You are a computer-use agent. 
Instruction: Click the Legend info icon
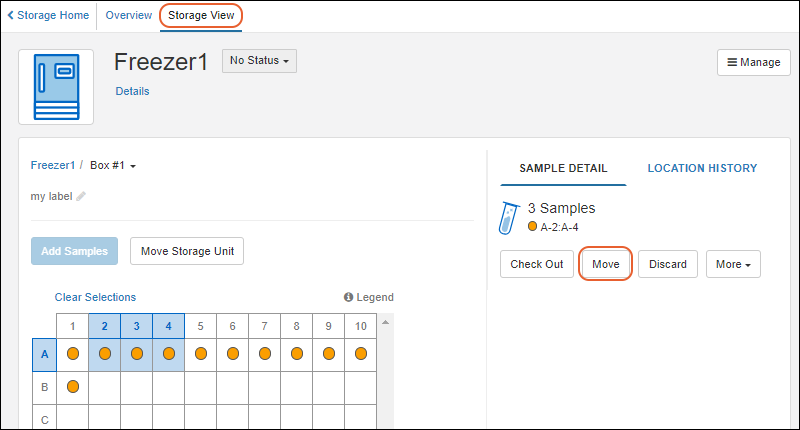coord(349,297)
